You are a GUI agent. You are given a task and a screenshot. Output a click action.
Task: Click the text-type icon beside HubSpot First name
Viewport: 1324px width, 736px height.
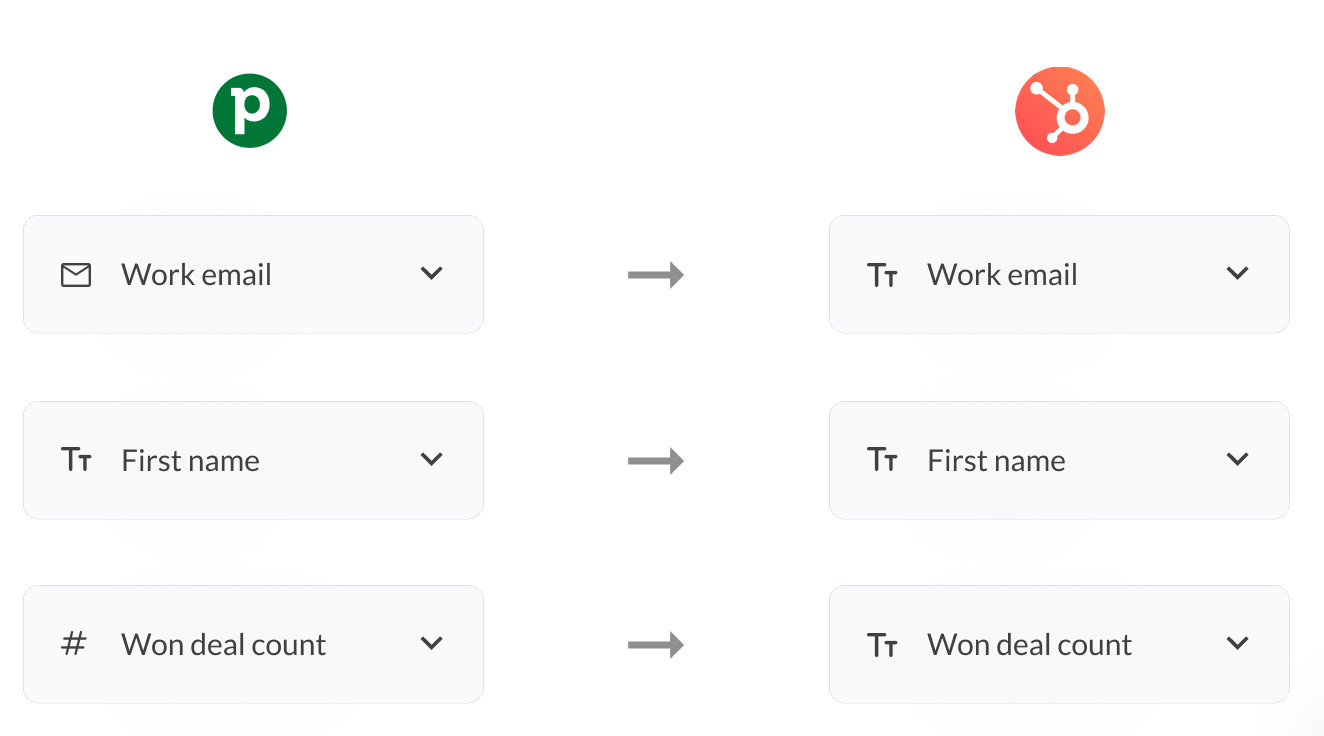[882, 460]
